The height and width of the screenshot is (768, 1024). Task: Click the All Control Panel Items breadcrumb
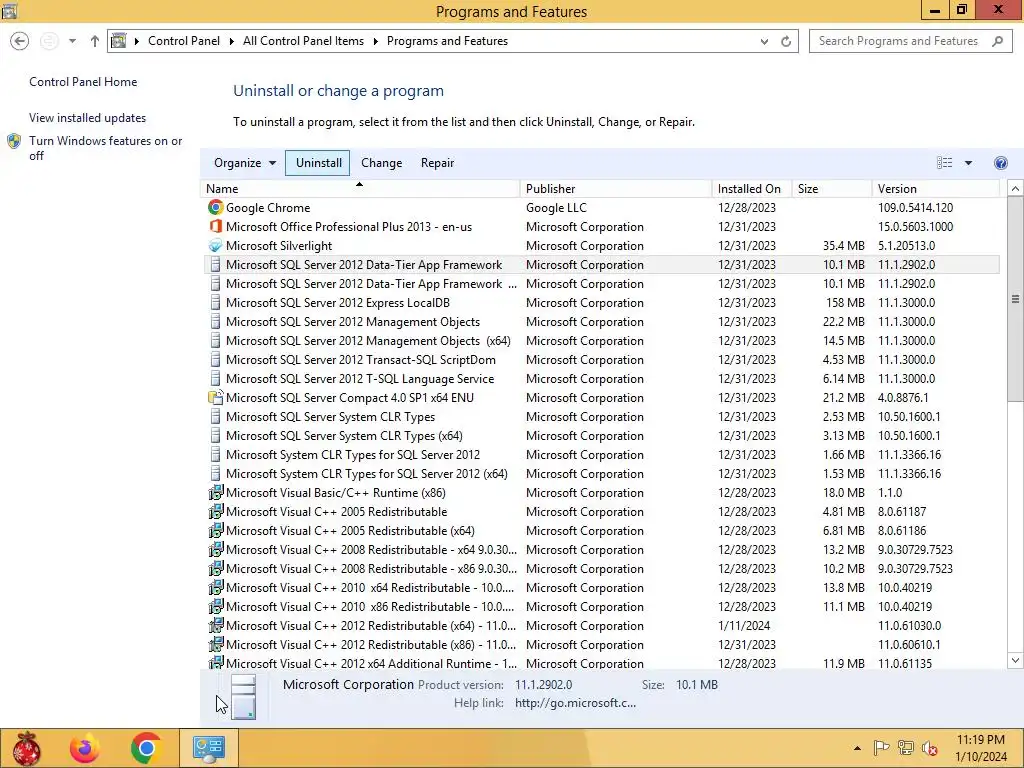point(304,41)
